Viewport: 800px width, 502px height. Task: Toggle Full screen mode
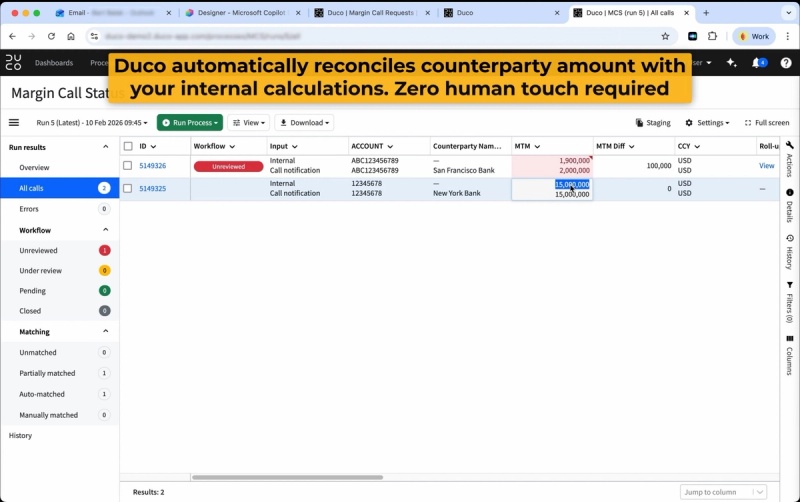[766, 122]
